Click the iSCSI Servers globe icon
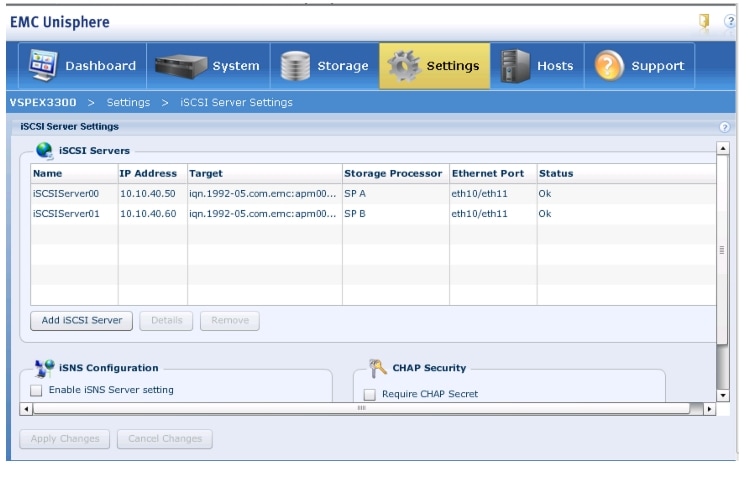 [x=44, y=150]
